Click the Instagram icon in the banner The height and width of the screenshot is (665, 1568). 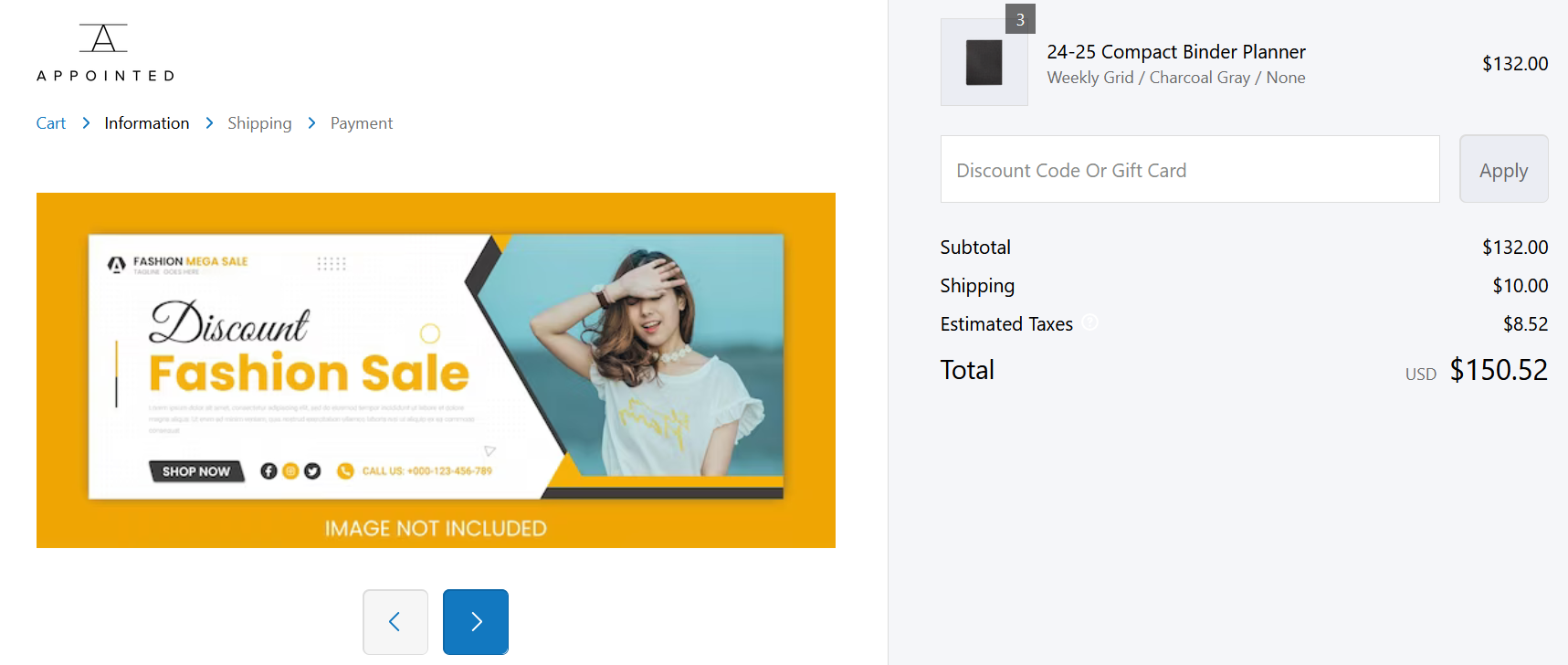(290, 471)
